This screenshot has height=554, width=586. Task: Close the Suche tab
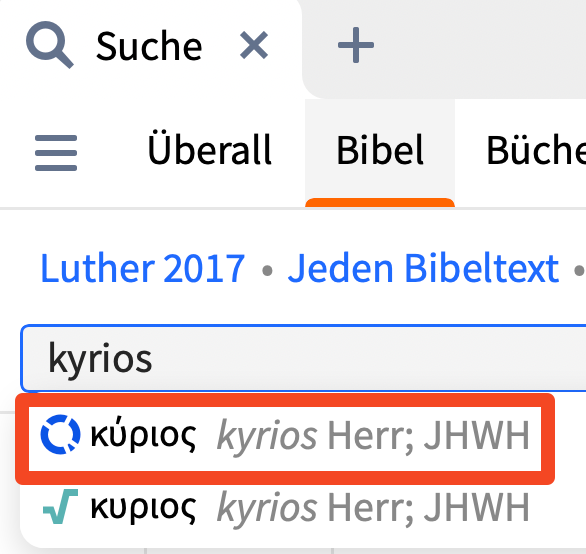click(254, 45)
